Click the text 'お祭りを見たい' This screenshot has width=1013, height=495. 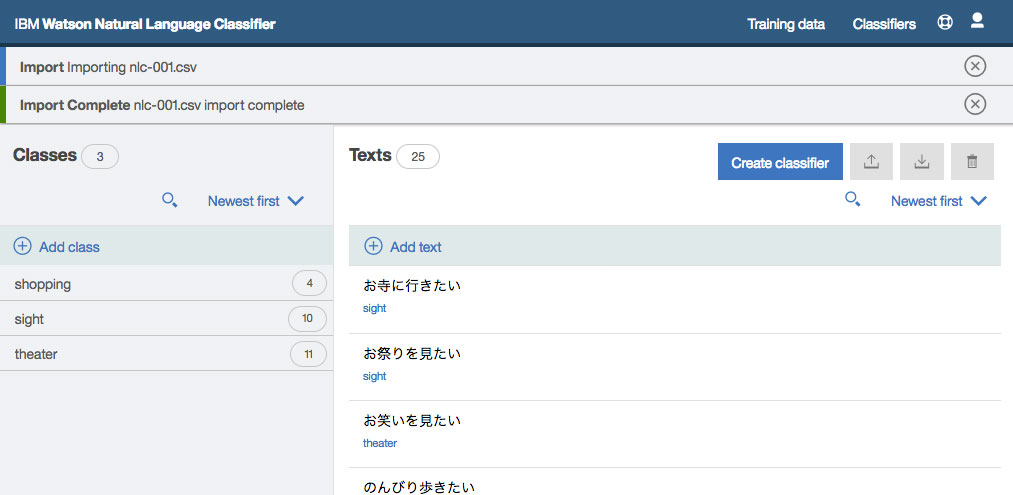412,353
